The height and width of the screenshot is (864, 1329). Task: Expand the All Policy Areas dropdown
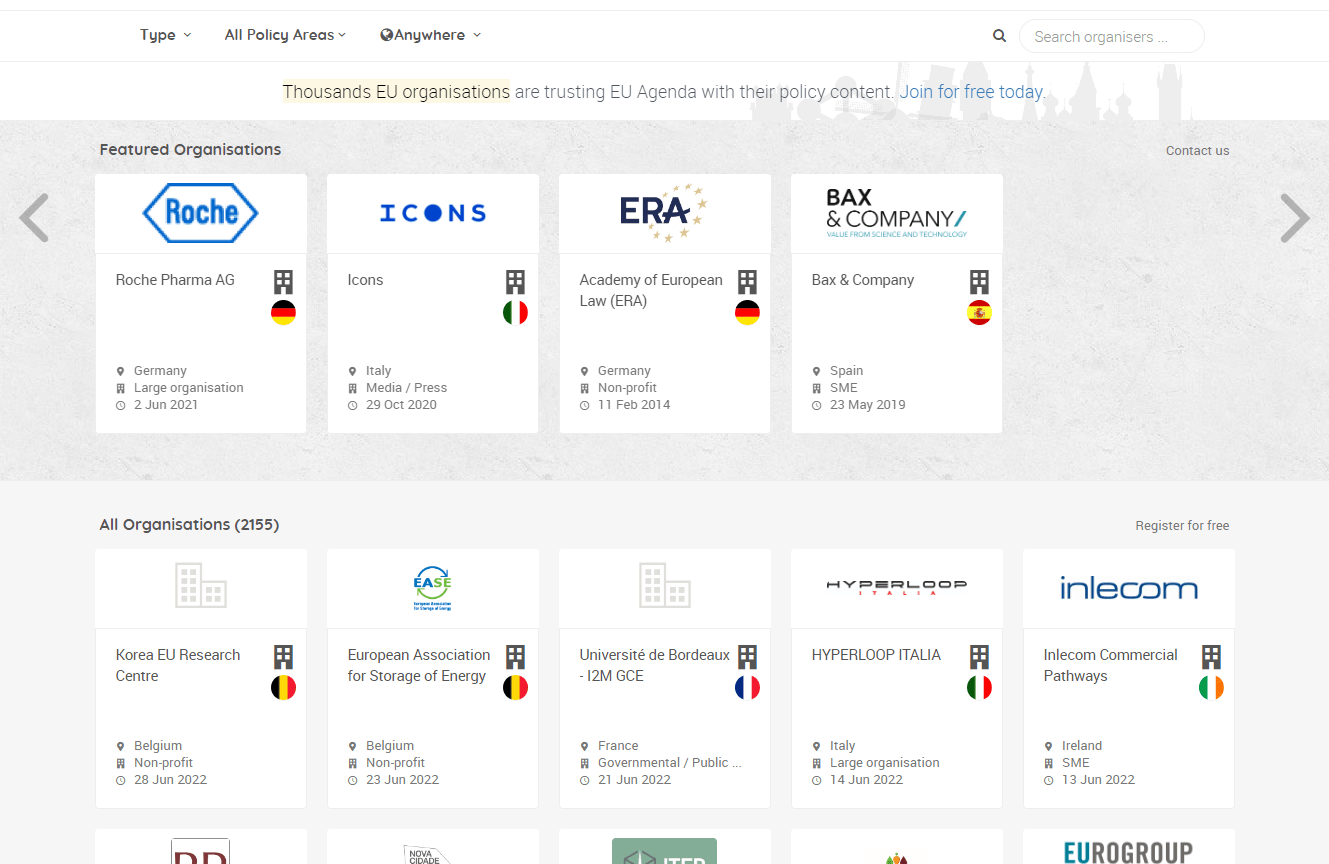285,35
